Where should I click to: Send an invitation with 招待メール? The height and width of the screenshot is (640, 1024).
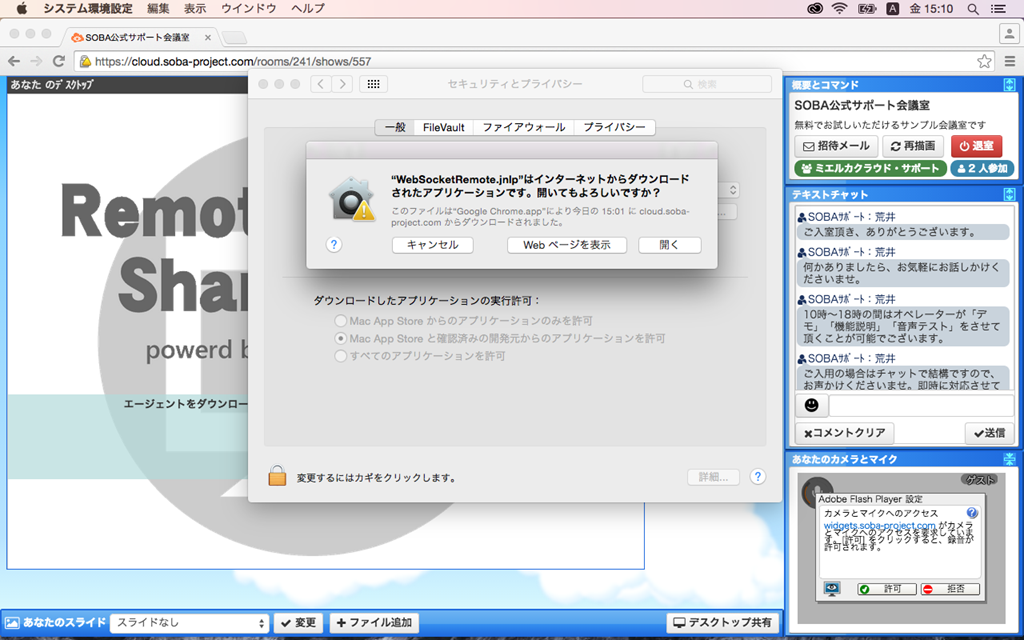point(836,146)
